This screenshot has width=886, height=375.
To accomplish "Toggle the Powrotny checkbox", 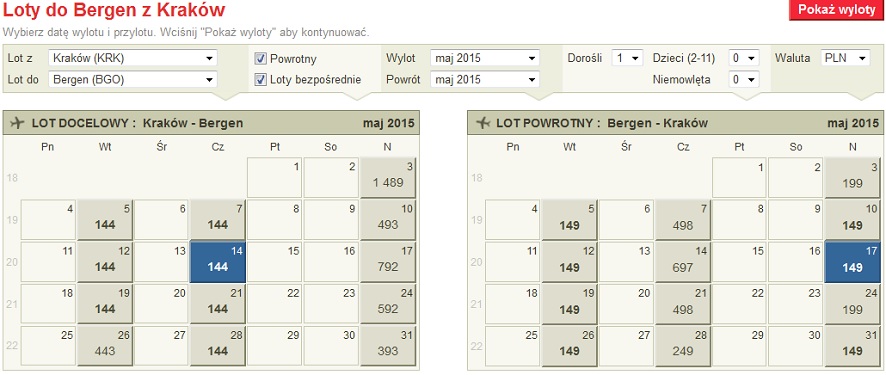I will click(x=260, y=58).
